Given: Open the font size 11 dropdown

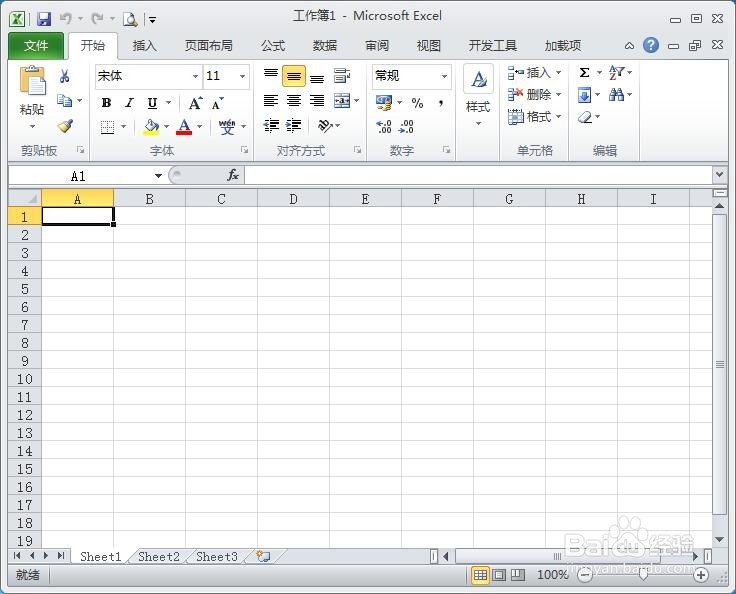Looking at the screenshot, I should 242,76.
